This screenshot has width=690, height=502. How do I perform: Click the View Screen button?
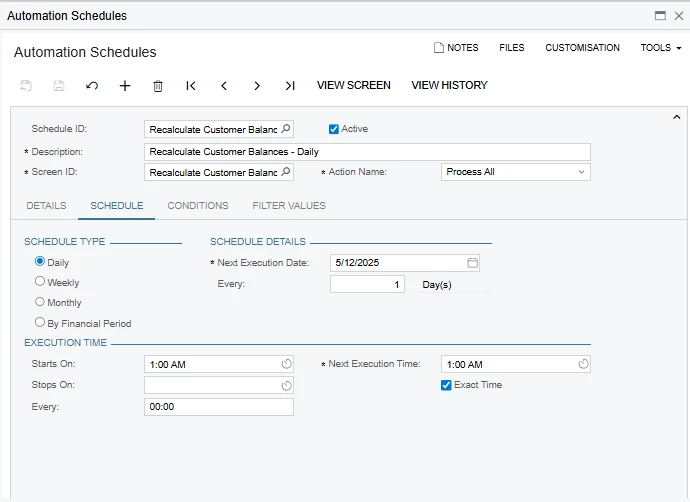354,85
